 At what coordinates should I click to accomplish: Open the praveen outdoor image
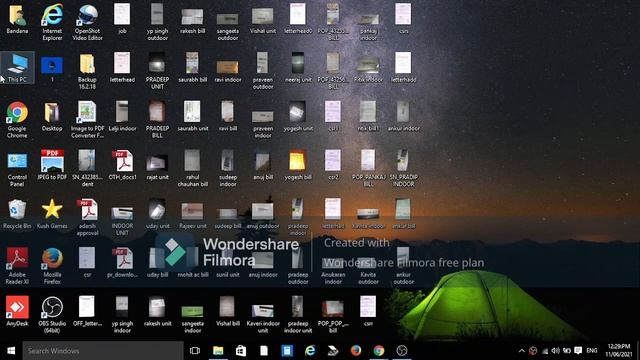coord(263,71)
